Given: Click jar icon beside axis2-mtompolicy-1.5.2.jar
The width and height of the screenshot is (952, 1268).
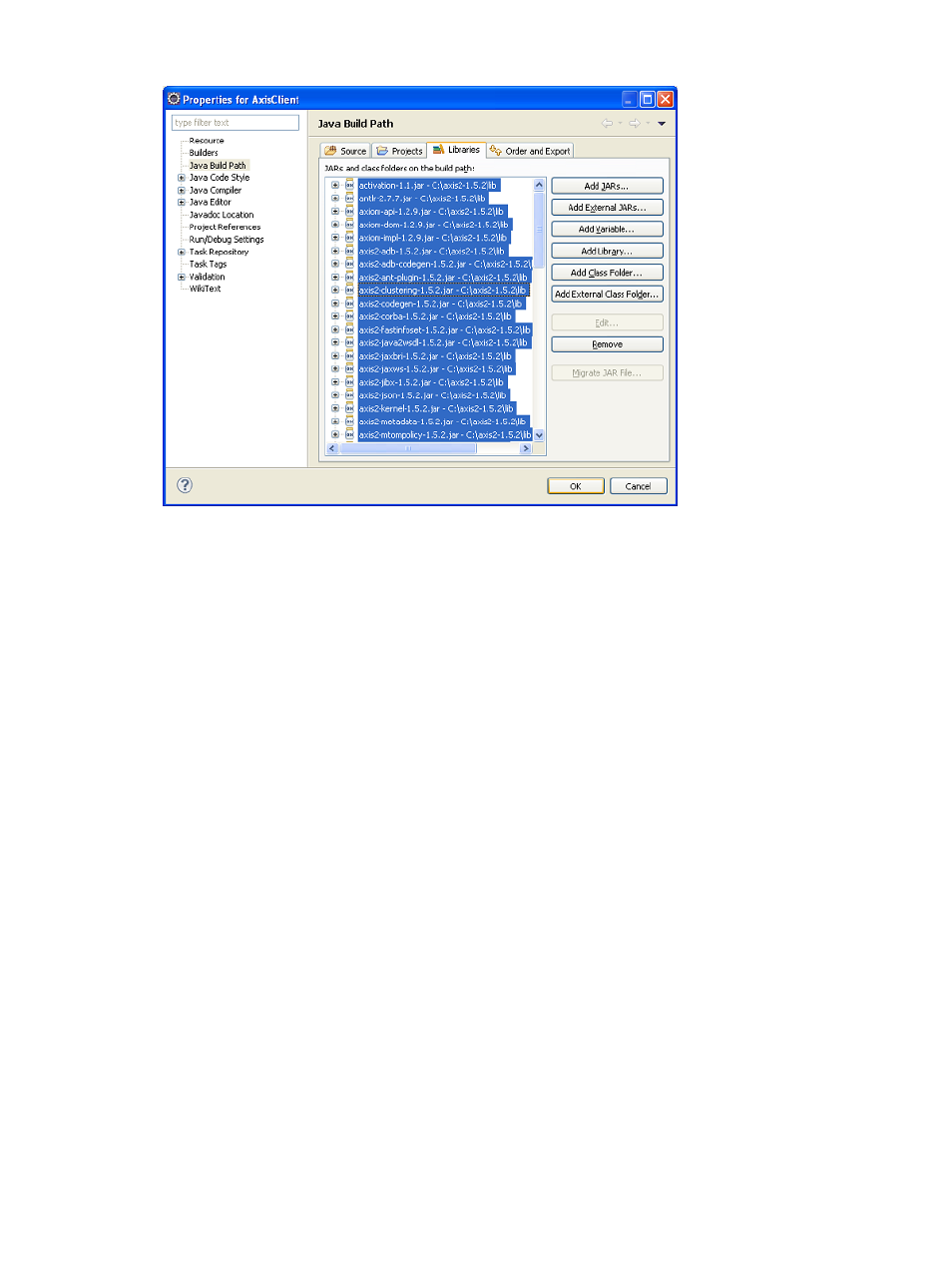Looking at the screenshot, I should (349, 434).
